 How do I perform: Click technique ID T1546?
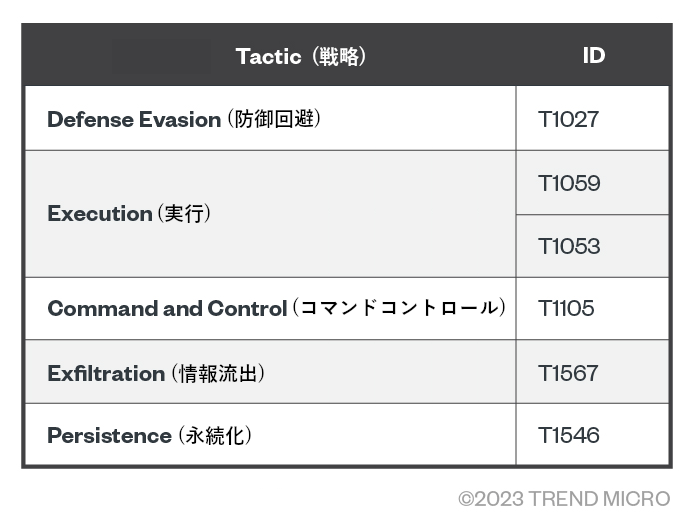click(x=568, y=436)
